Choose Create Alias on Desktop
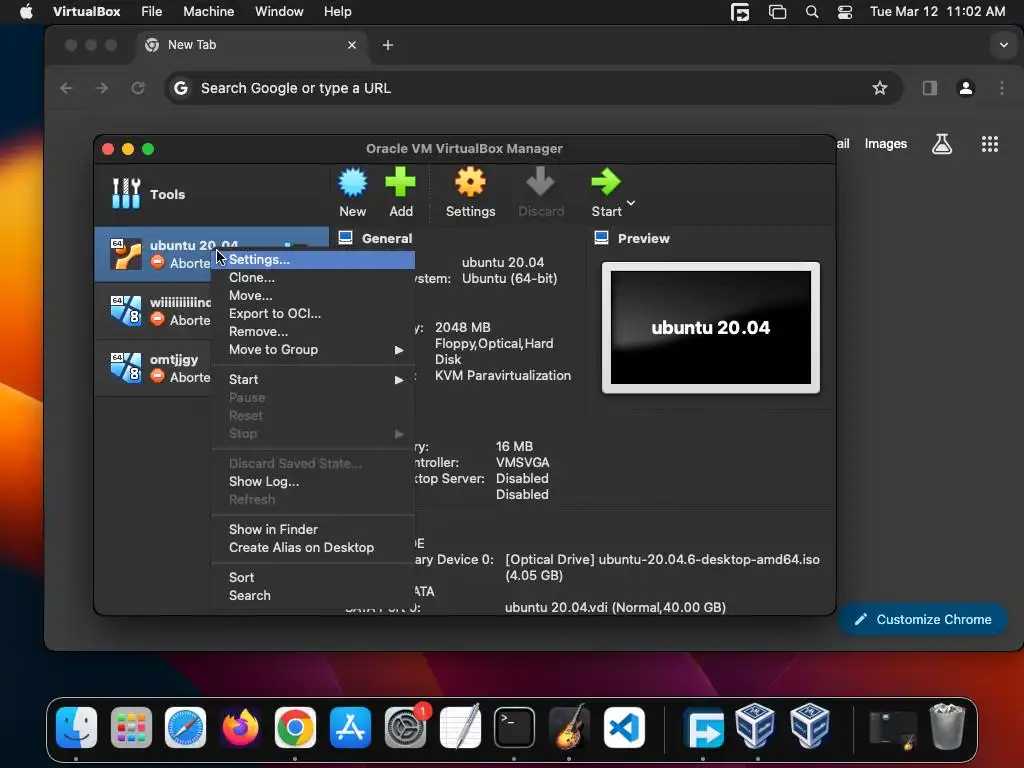This screenshot has width=1024, height=768. tap(313, 547)
